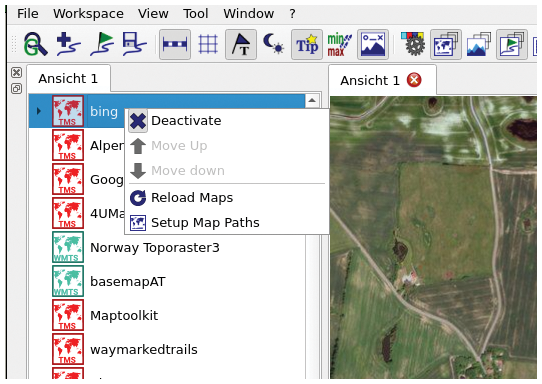The height and width of the screenshot is (384, 542).
Task: Open the File menu
Action: point(28,14)
